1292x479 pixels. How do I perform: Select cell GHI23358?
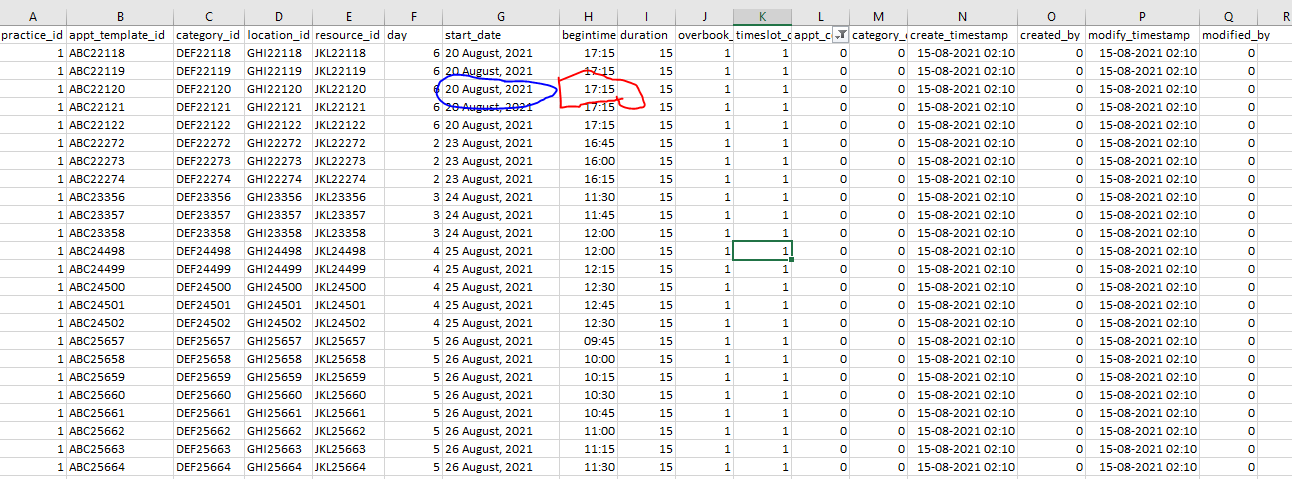coord(277,233)
